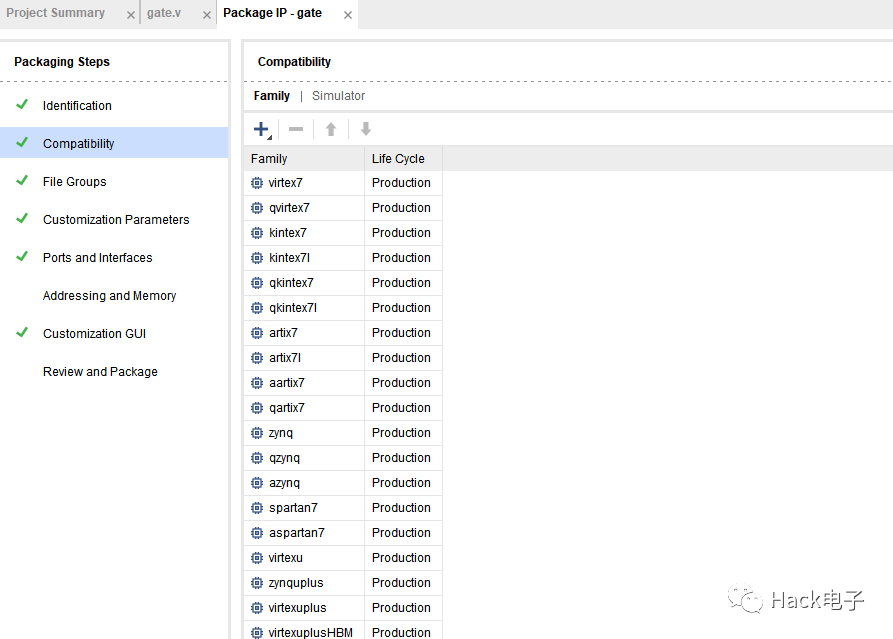Select the qzynq family name
This screenshot has height=639, width=893.
284,458
